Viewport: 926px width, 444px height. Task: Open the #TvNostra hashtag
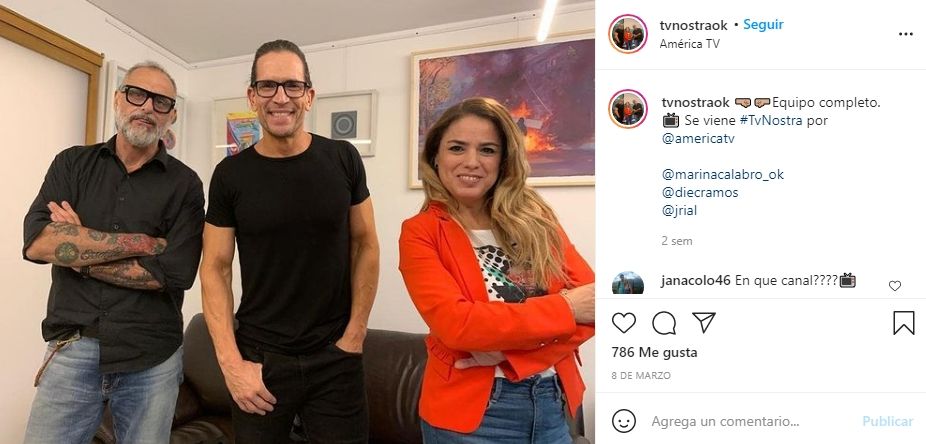tap(768, 120)
